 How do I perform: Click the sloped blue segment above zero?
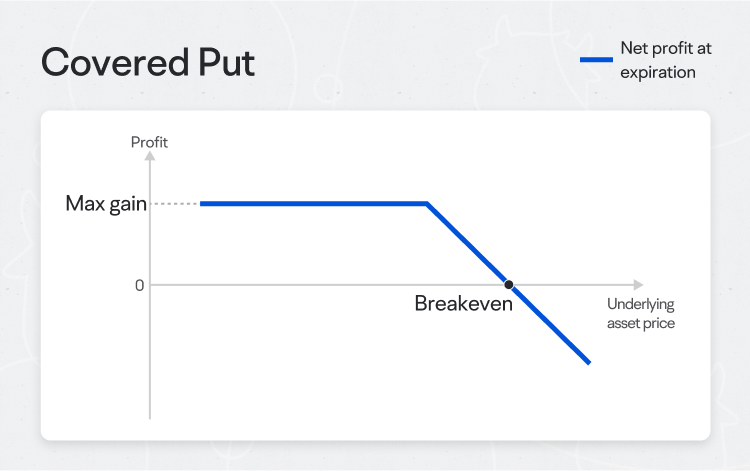pyautogui.click(x=466, y=244)
